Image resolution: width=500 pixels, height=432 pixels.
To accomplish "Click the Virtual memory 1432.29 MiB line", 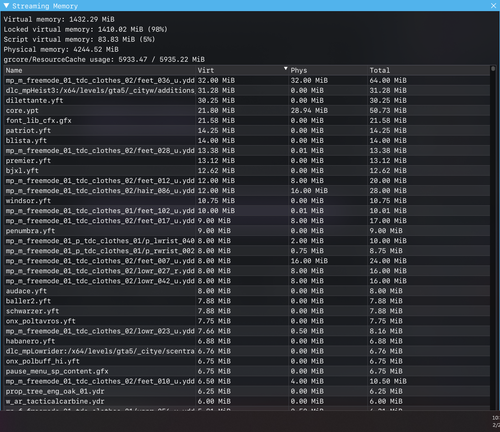I will [x=59, y=19].
